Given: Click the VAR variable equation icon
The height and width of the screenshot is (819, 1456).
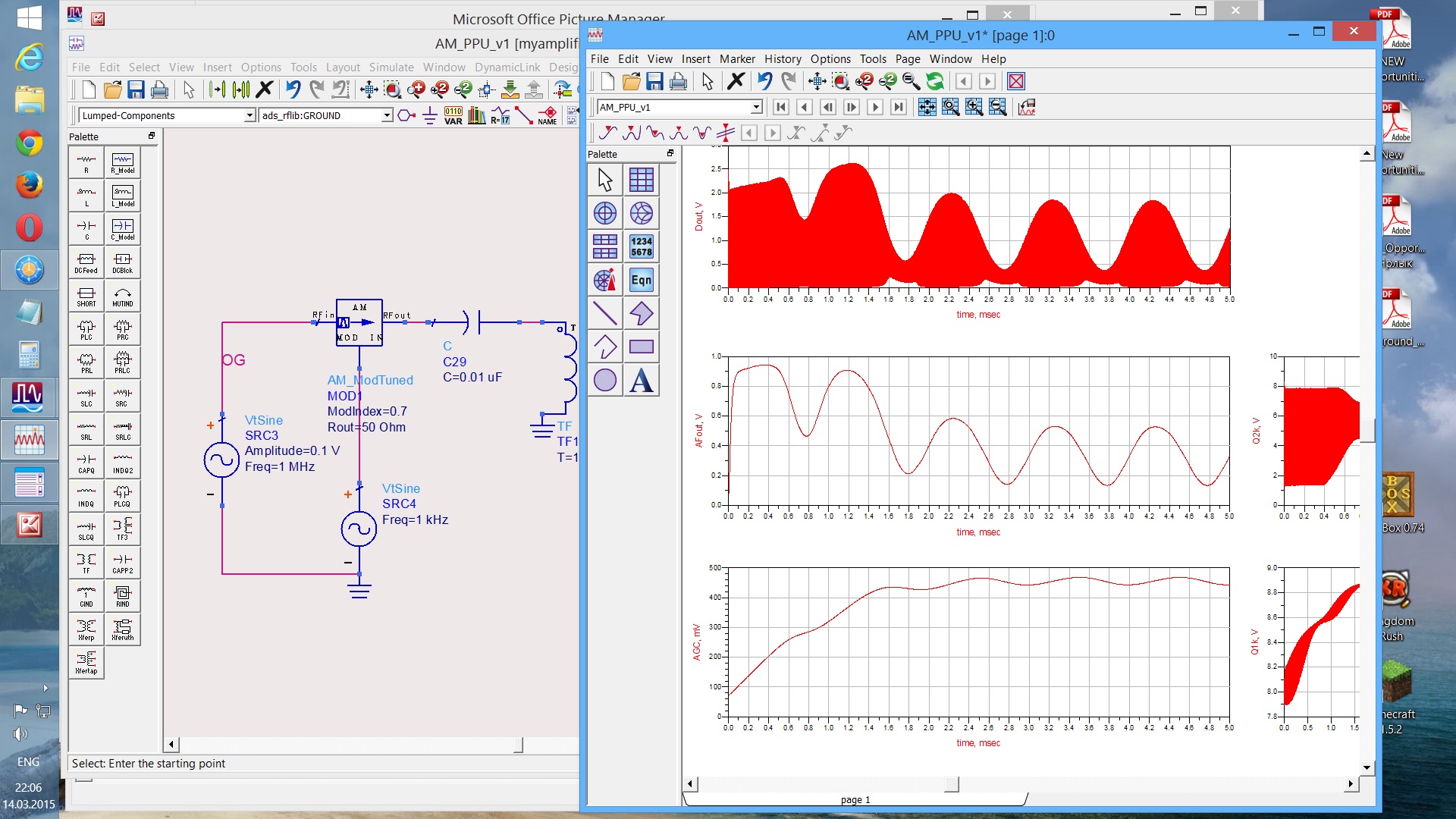Looking at the screenshot, I should click(x=453, y=115).
